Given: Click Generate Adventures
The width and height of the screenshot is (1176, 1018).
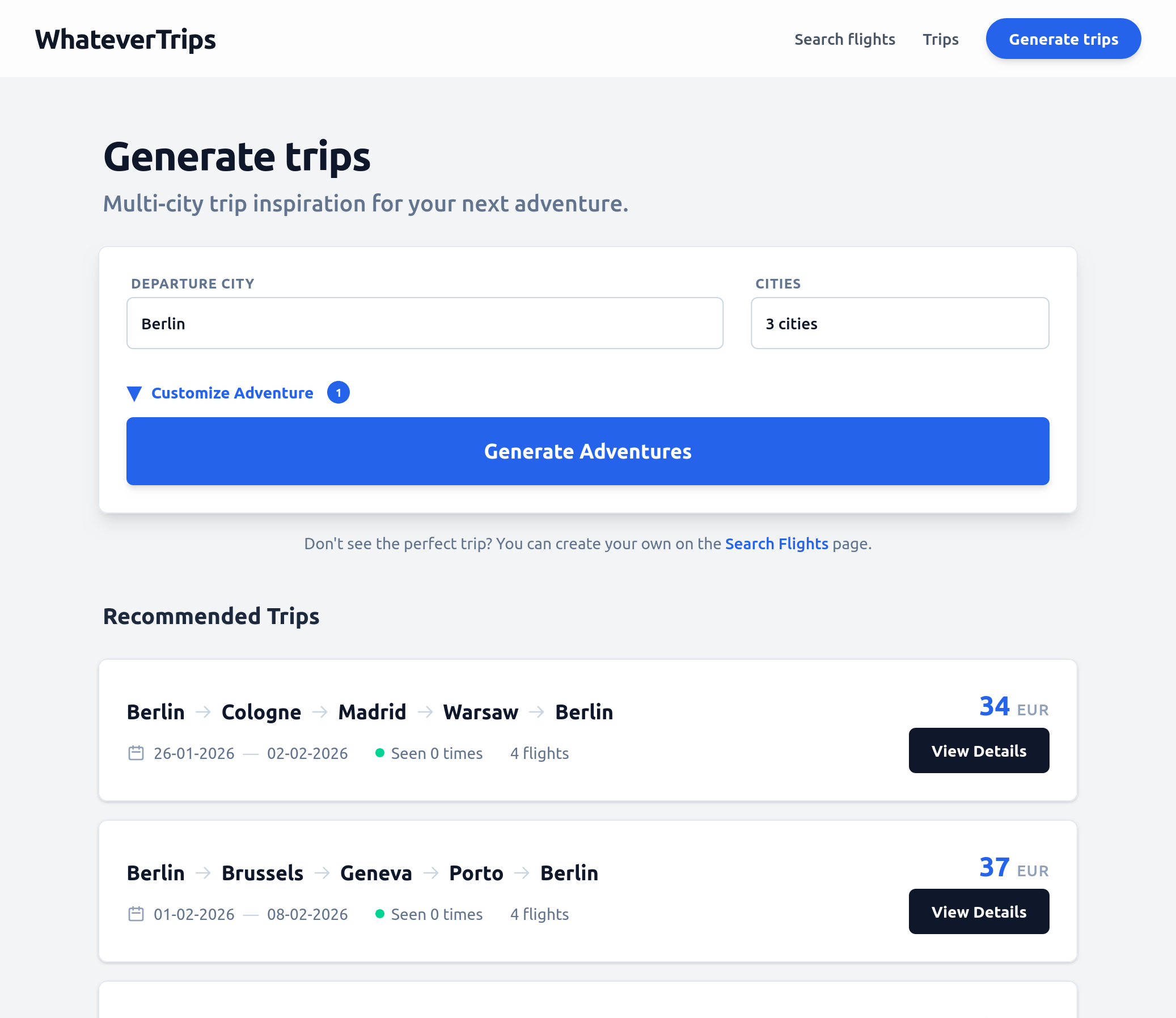Looking at the screenshot, I should coord(587,451).
